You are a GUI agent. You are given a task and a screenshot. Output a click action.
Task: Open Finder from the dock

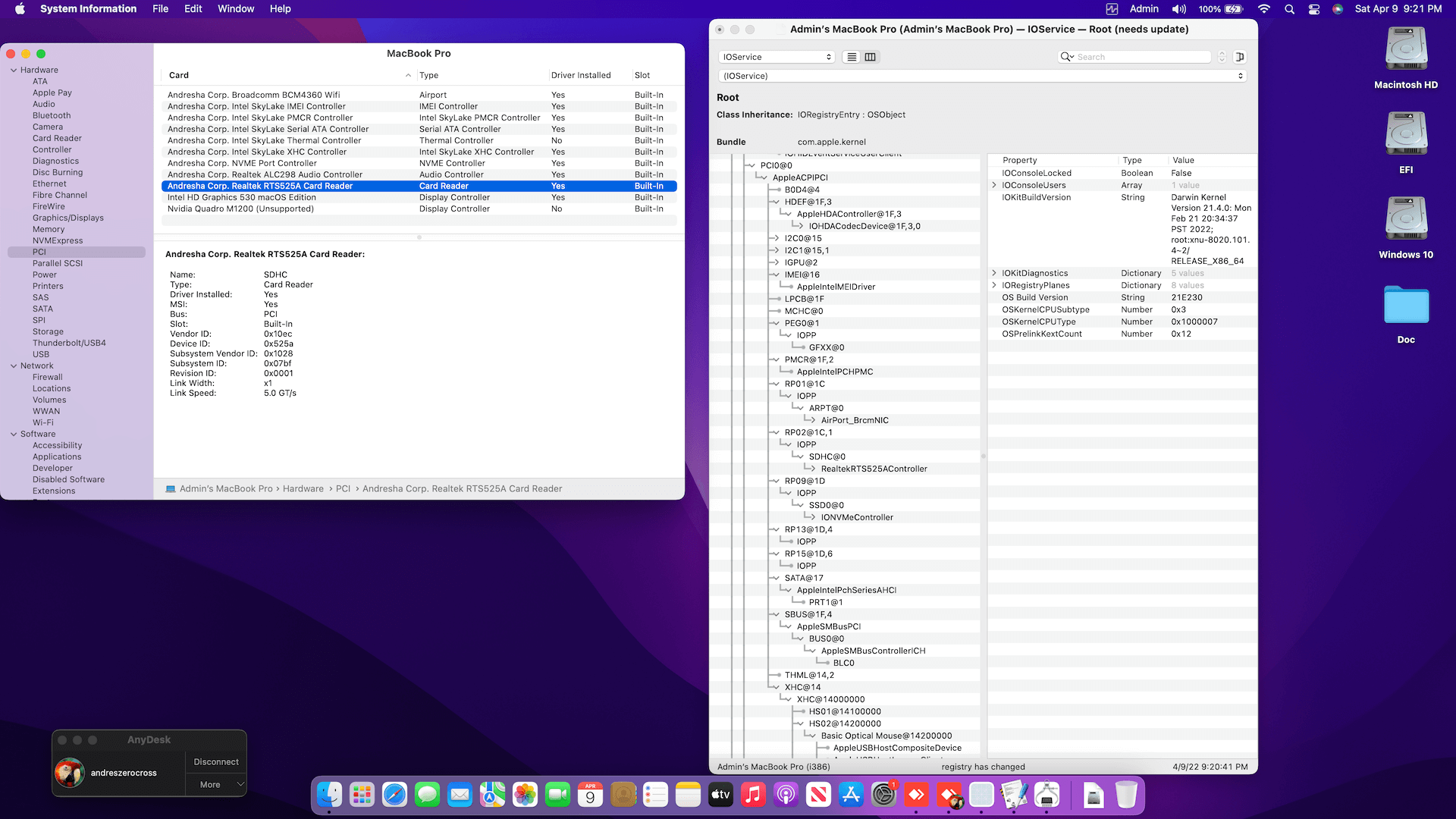point(329,795)
